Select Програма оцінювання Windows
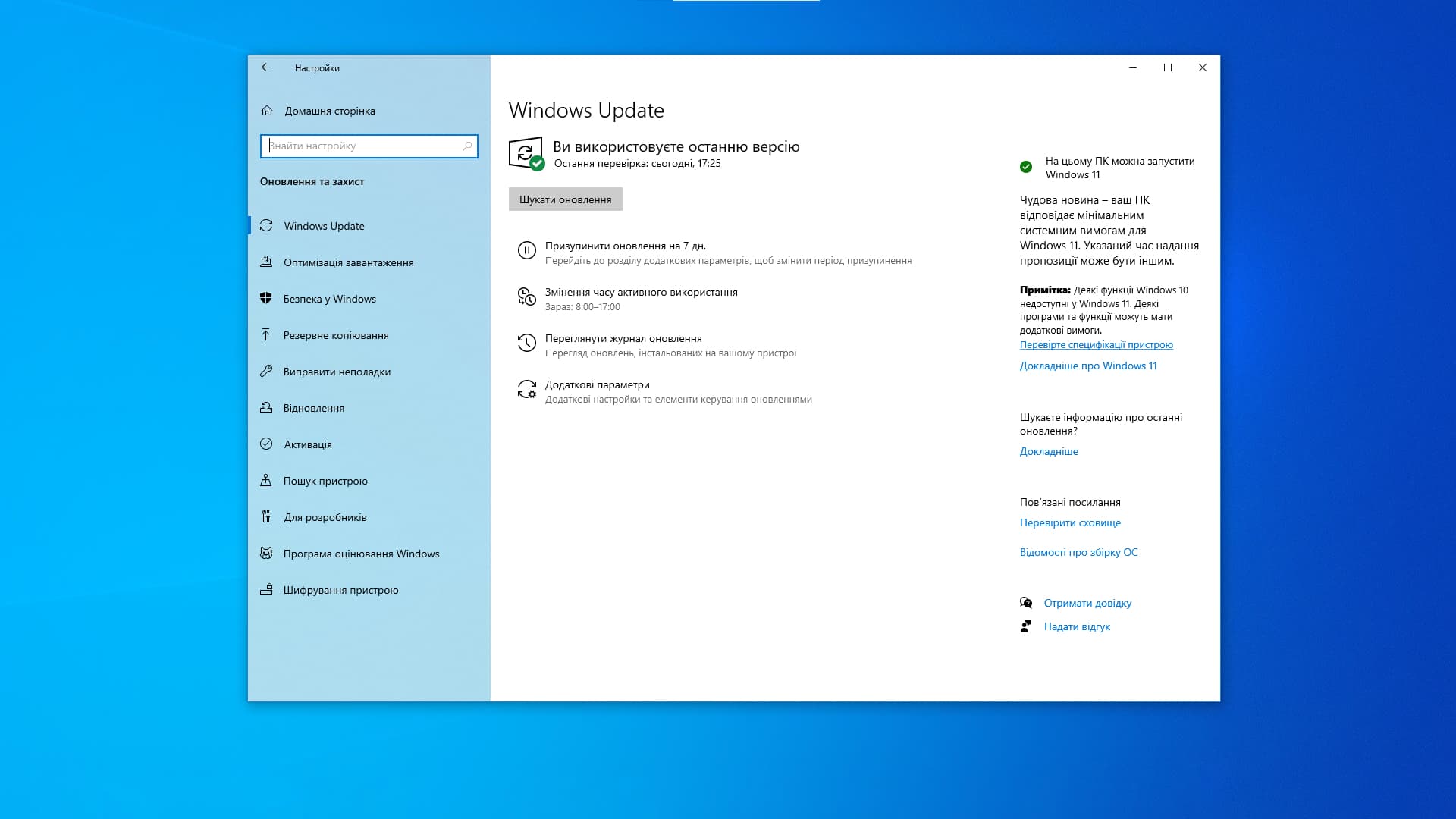 (x=361, y=554)
